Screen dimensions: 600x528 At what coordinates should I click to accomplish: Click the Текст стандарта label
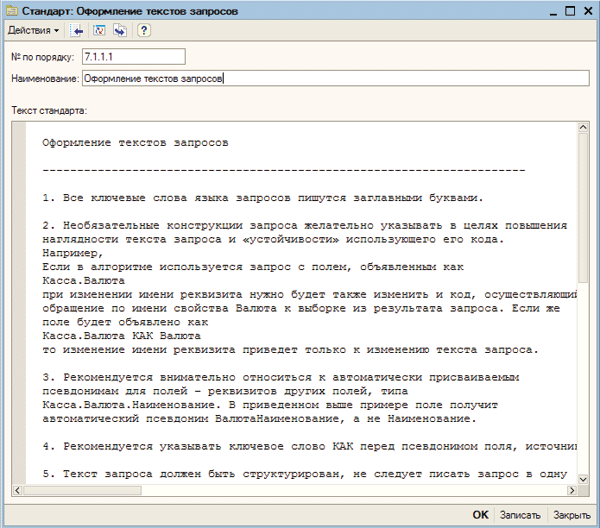(x=49, y=111)
